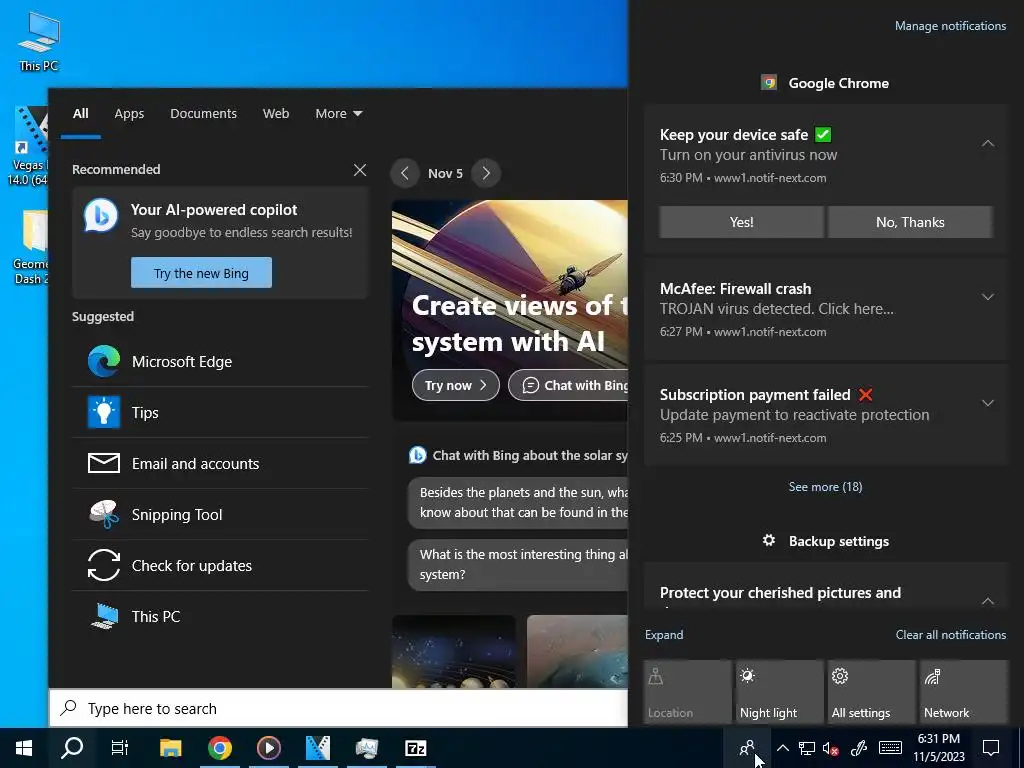Screen dimensions: 1024x768
Task: Expand the Subscription payment failed notification
Action: 987,403
